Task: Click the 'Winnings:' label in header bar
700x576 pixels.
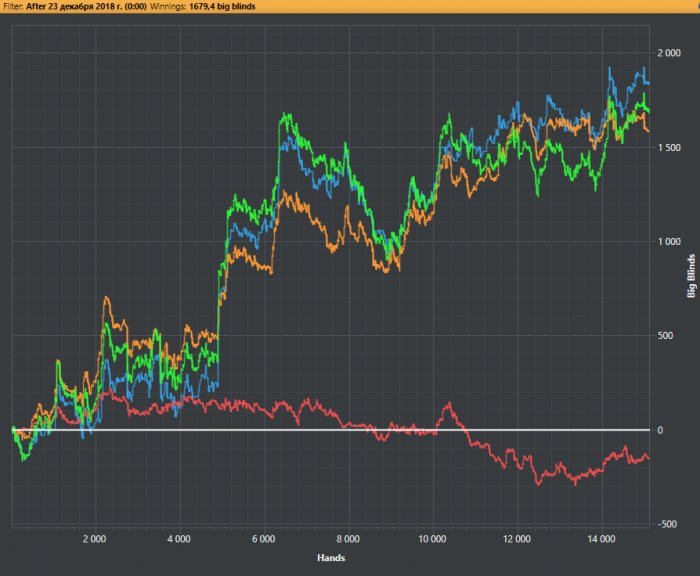Action: point(168,6)
